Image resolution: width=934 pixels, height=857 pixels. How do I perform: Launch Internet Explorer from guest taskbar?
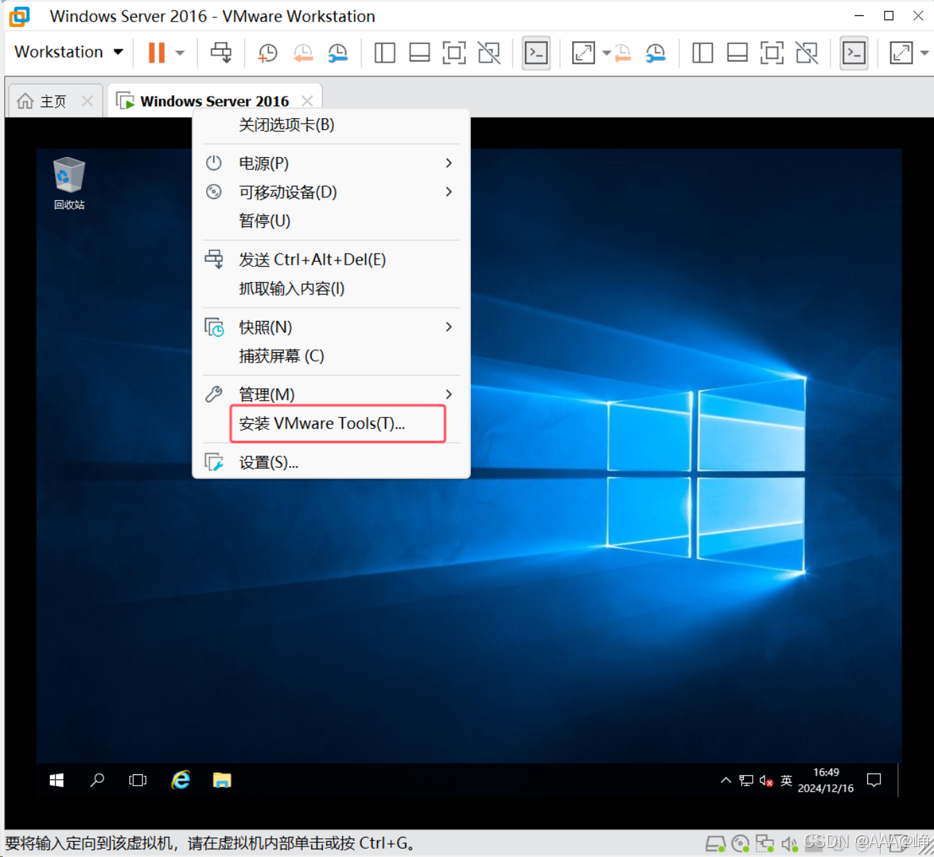[x=180, y=780]
